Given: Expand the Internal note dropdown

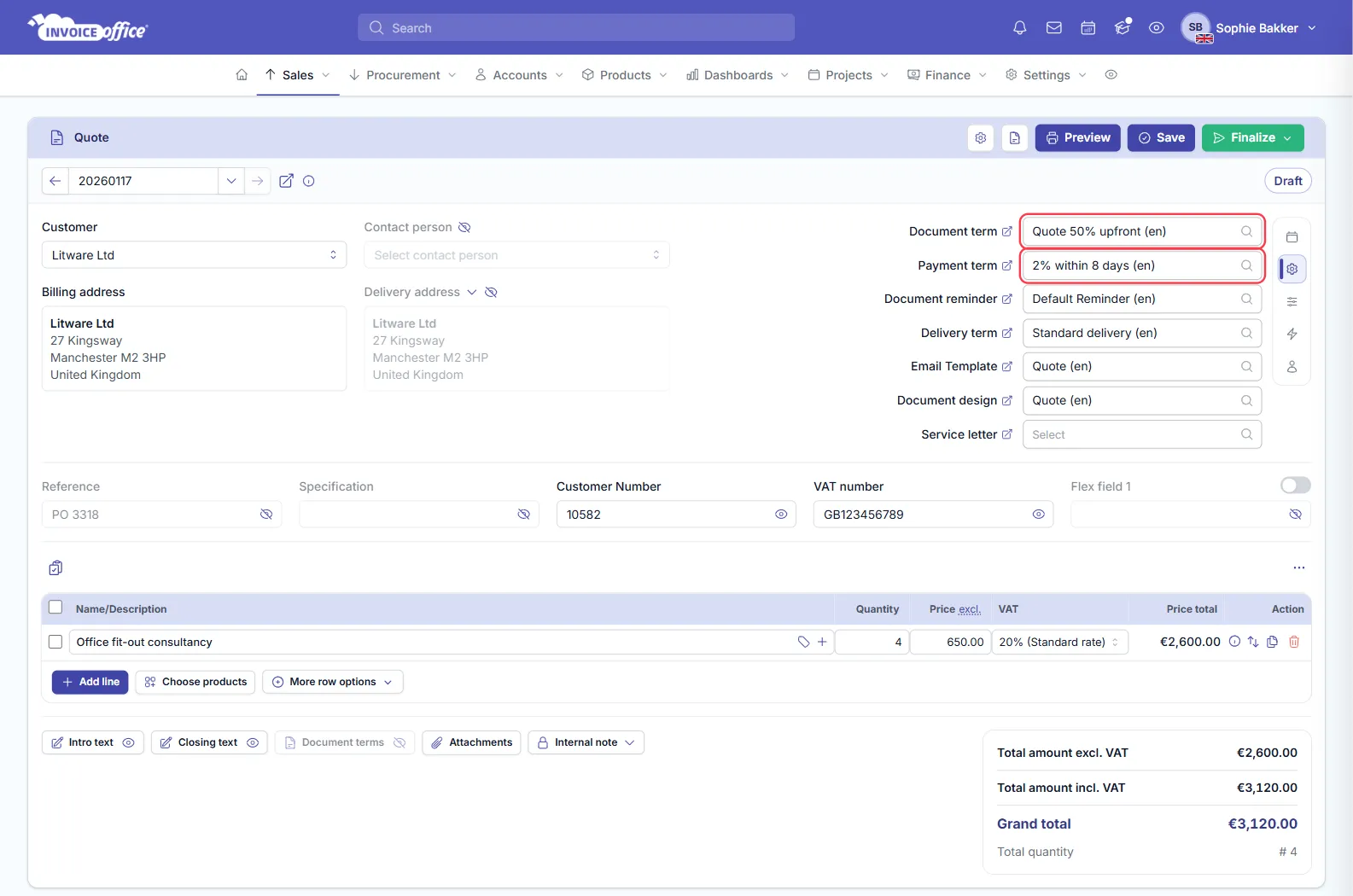Looking at the screenshot, I should coord(586,742).
